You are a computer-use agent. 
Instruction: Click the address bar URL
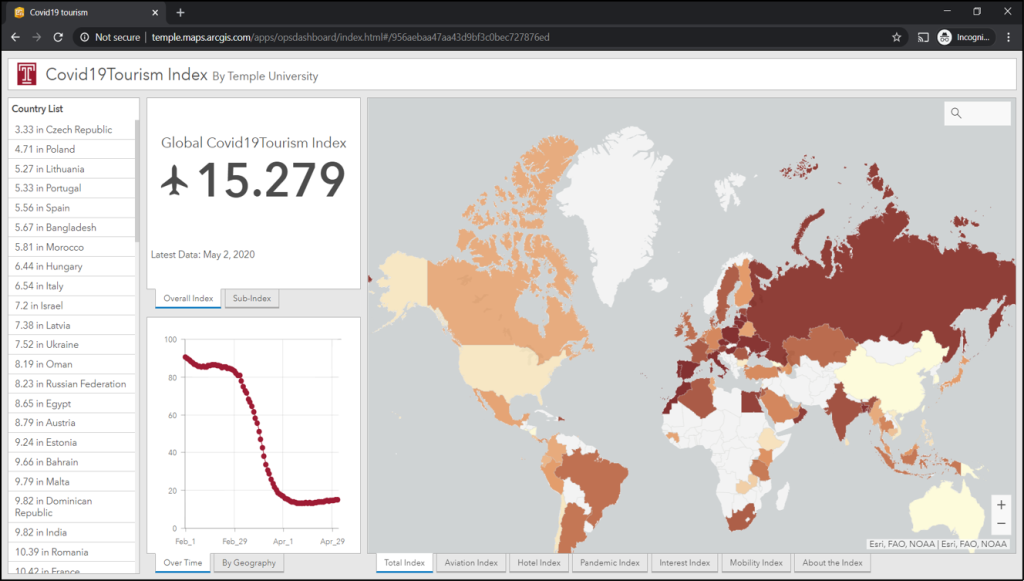click(350, 37)
